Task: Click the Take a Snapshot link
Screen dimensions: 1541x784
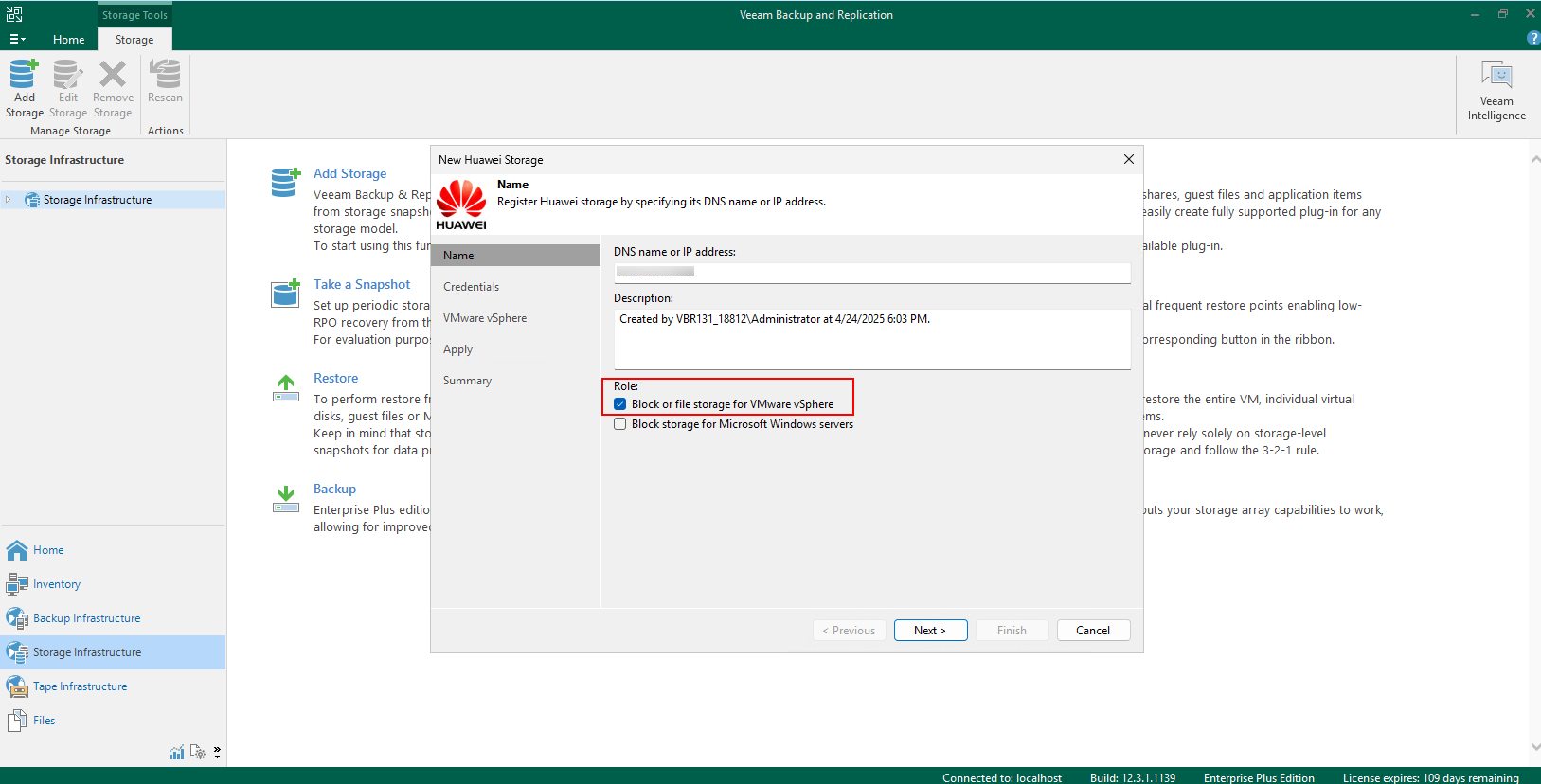Action: pos(362,284)
